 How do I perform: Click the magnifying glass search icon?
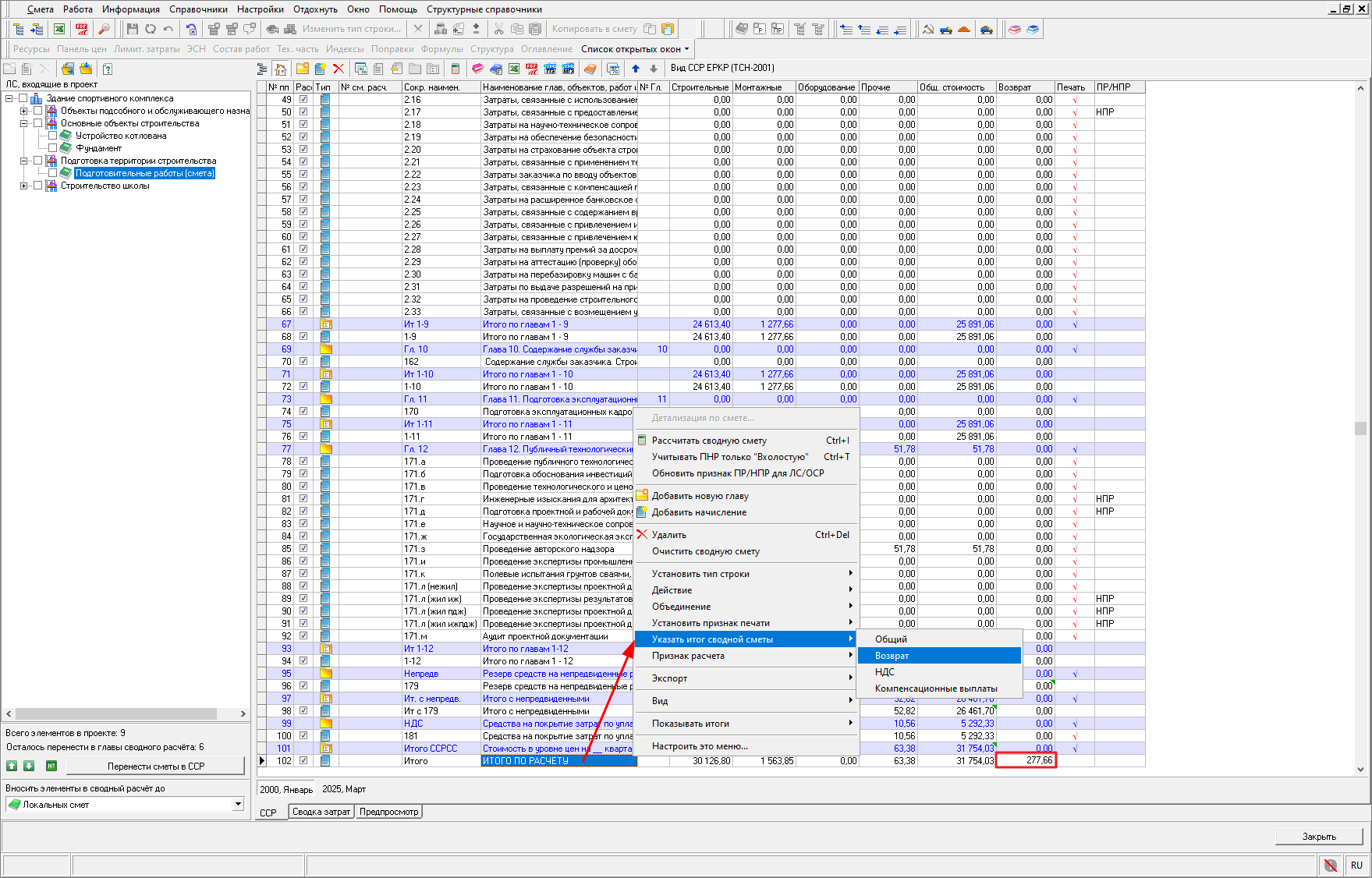click(104, 29)
